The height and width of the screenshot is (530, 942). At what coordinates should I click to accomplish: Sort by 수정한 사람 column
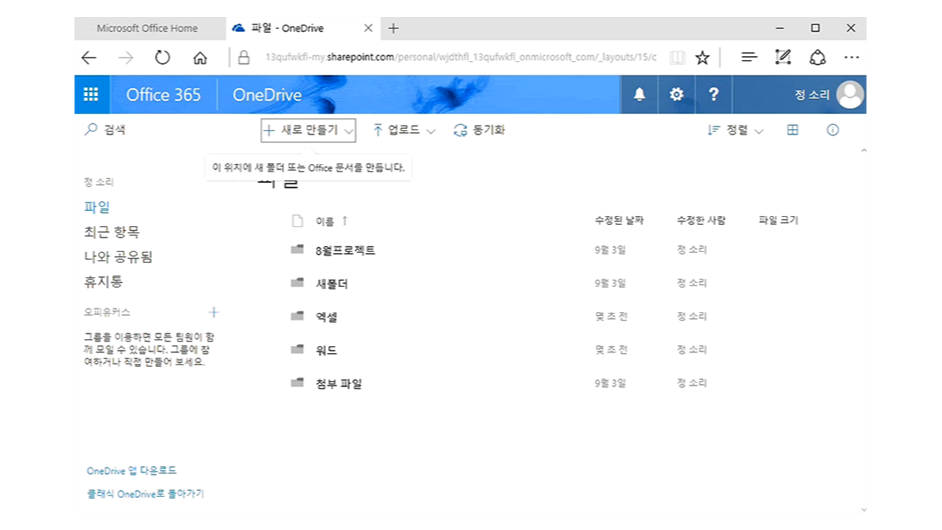click(701, 221)
